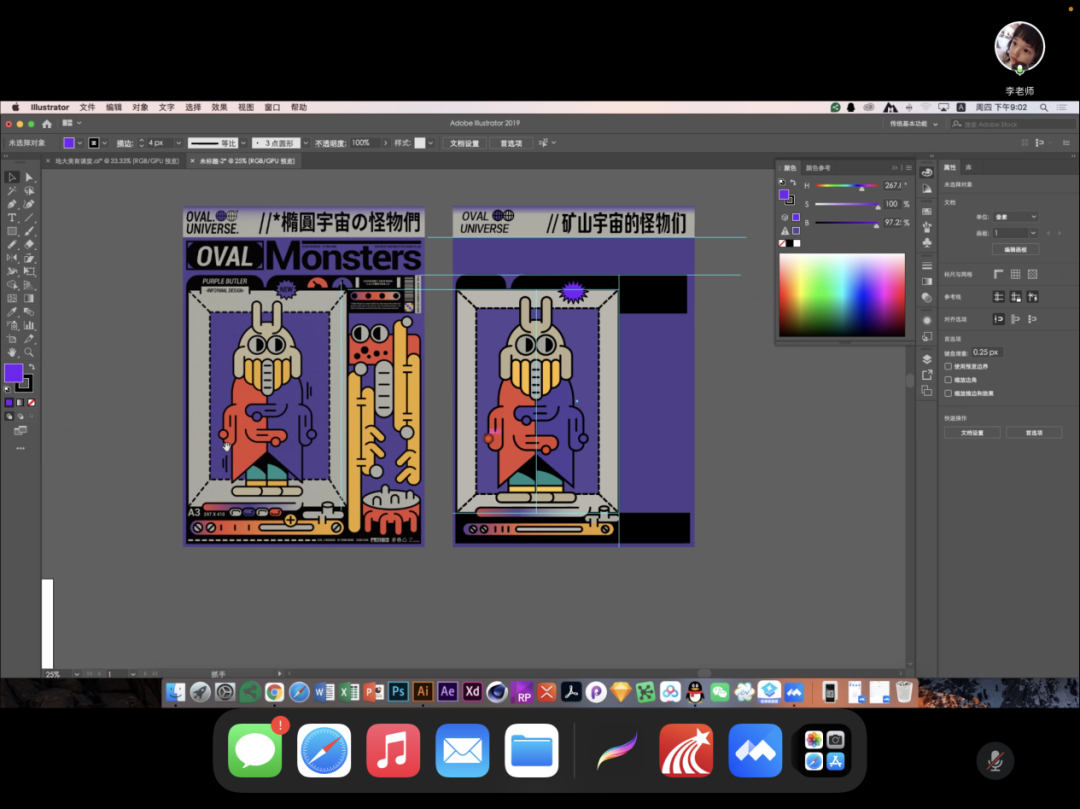The width and height of the screenshot is (1080, 809).
Task: Click the 编辑画板 button
Action: pyautogui.click(x=1015, y=249)
